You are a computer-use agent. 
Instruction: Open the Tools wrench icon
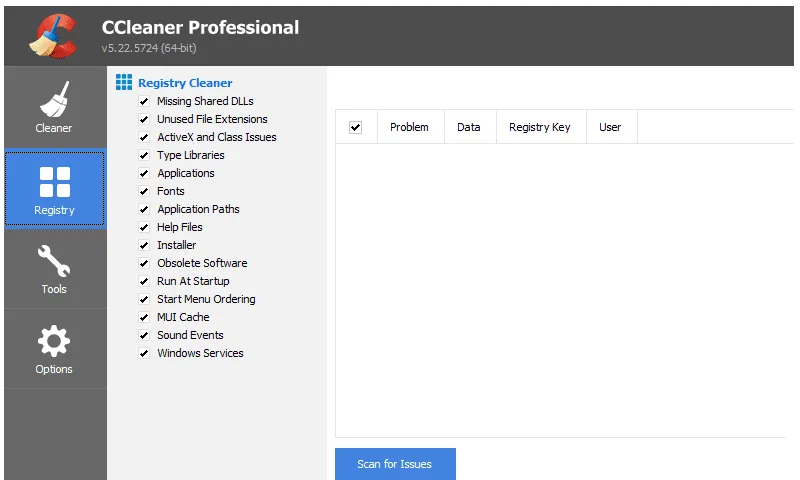coord(54,261)
